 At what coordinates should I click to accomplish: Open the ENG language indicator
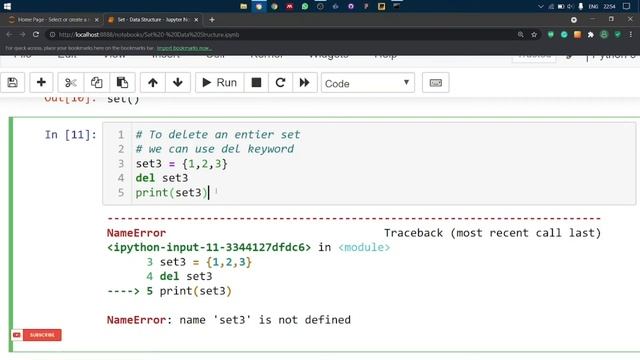(593, 7)
